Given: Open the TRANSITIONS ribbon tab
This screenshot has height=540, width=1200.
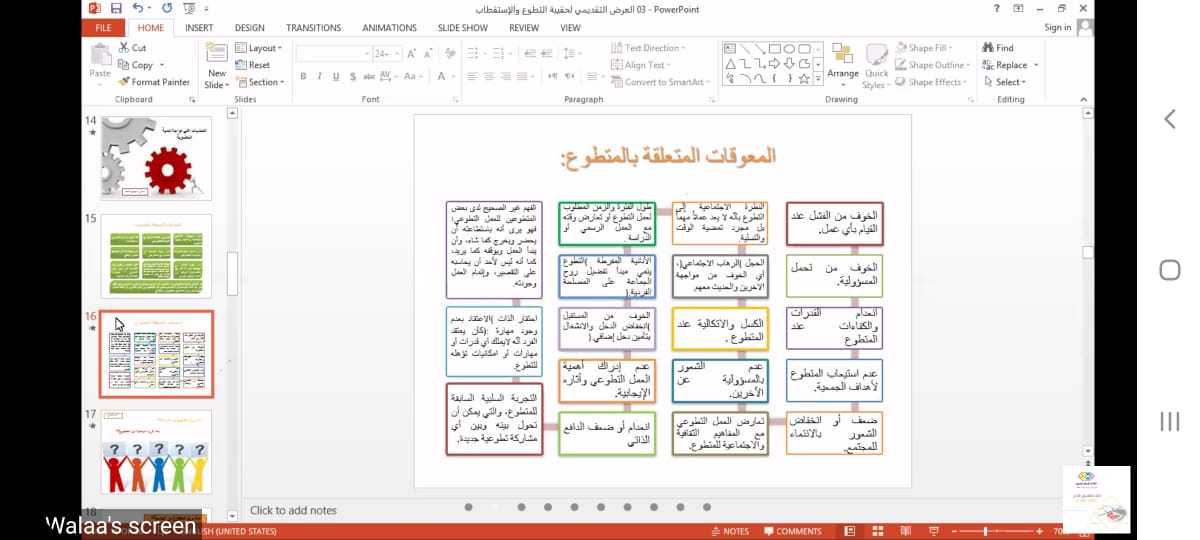Looking at the screenshot, I should coord(313,28).
